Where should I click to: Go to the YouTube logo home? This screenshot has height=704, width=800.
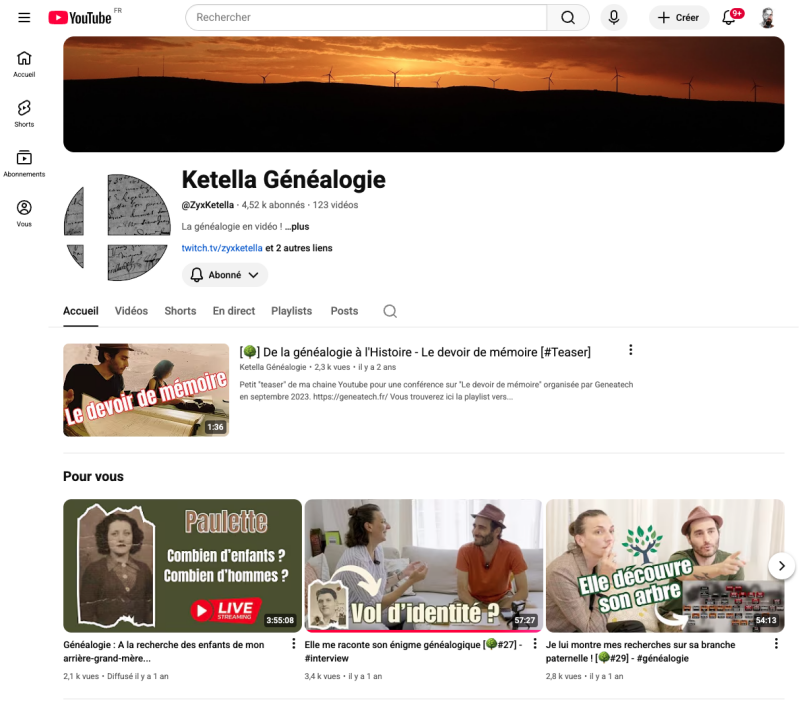click(80, 18)
